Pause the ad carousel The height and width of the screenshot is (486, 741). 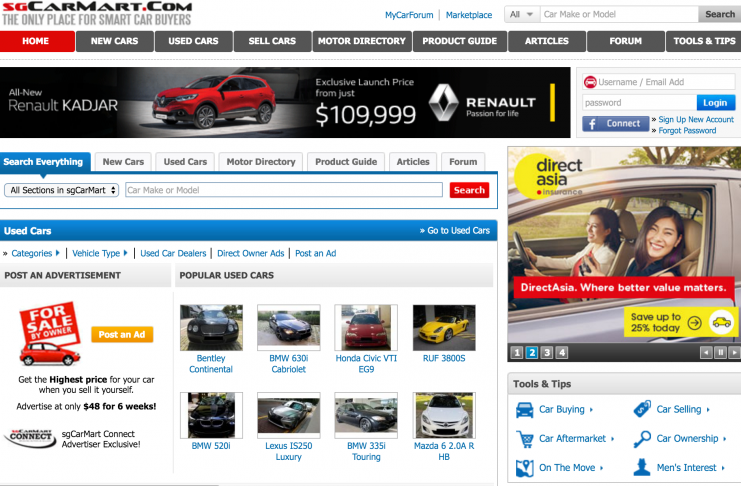720,353
